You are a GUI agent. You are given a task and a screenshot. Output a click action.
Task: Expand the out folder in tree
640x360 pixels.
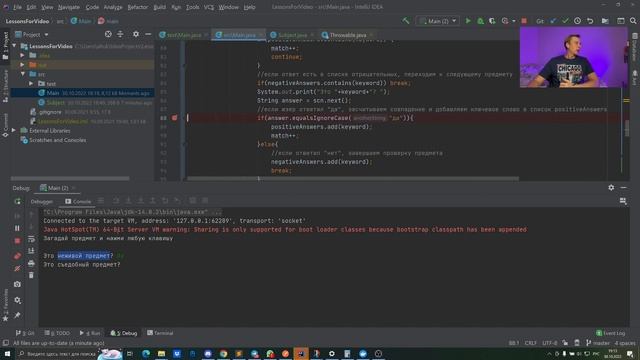(x=22, y=64)
